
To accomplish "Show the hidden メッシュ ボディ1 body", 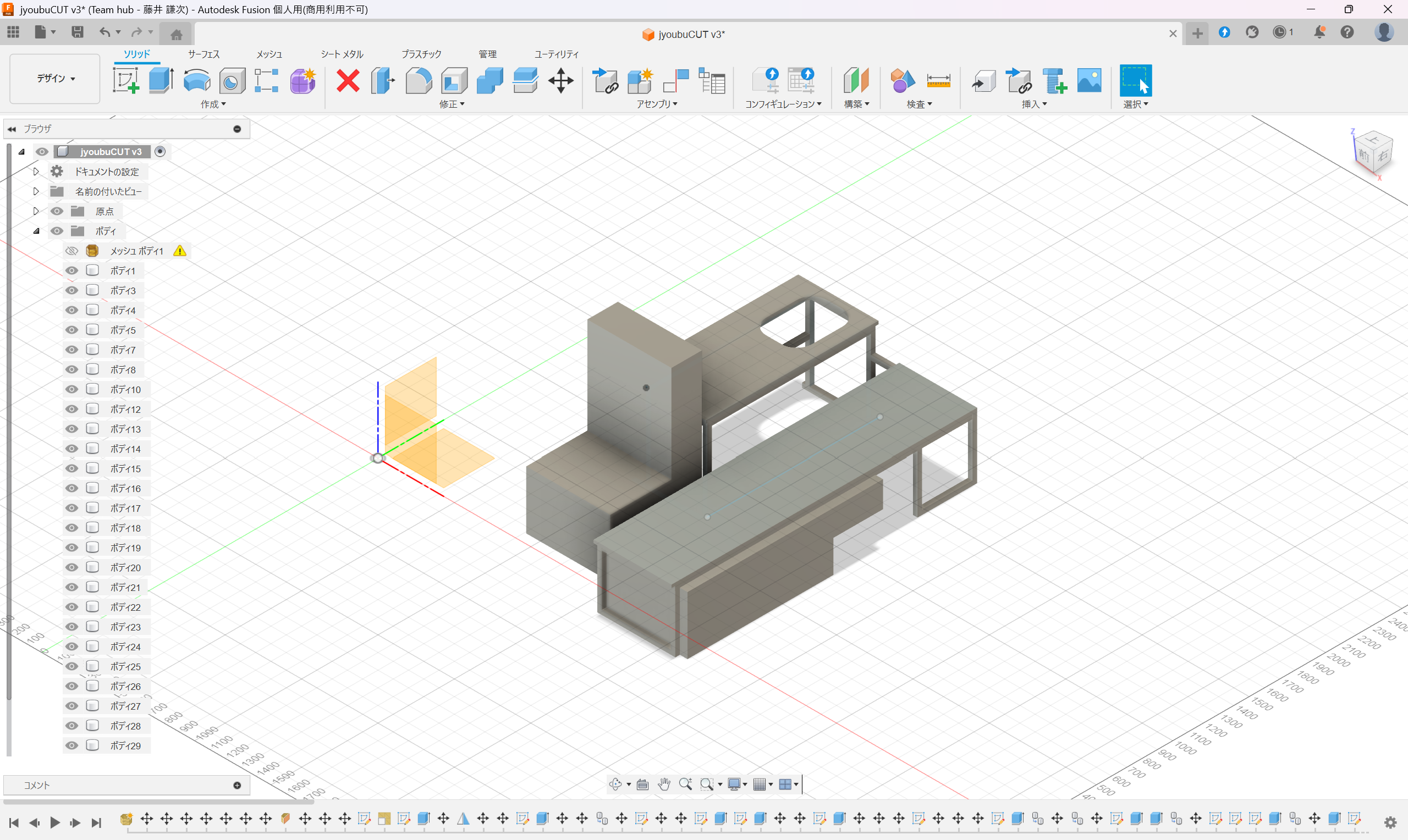I will (71, 251).
